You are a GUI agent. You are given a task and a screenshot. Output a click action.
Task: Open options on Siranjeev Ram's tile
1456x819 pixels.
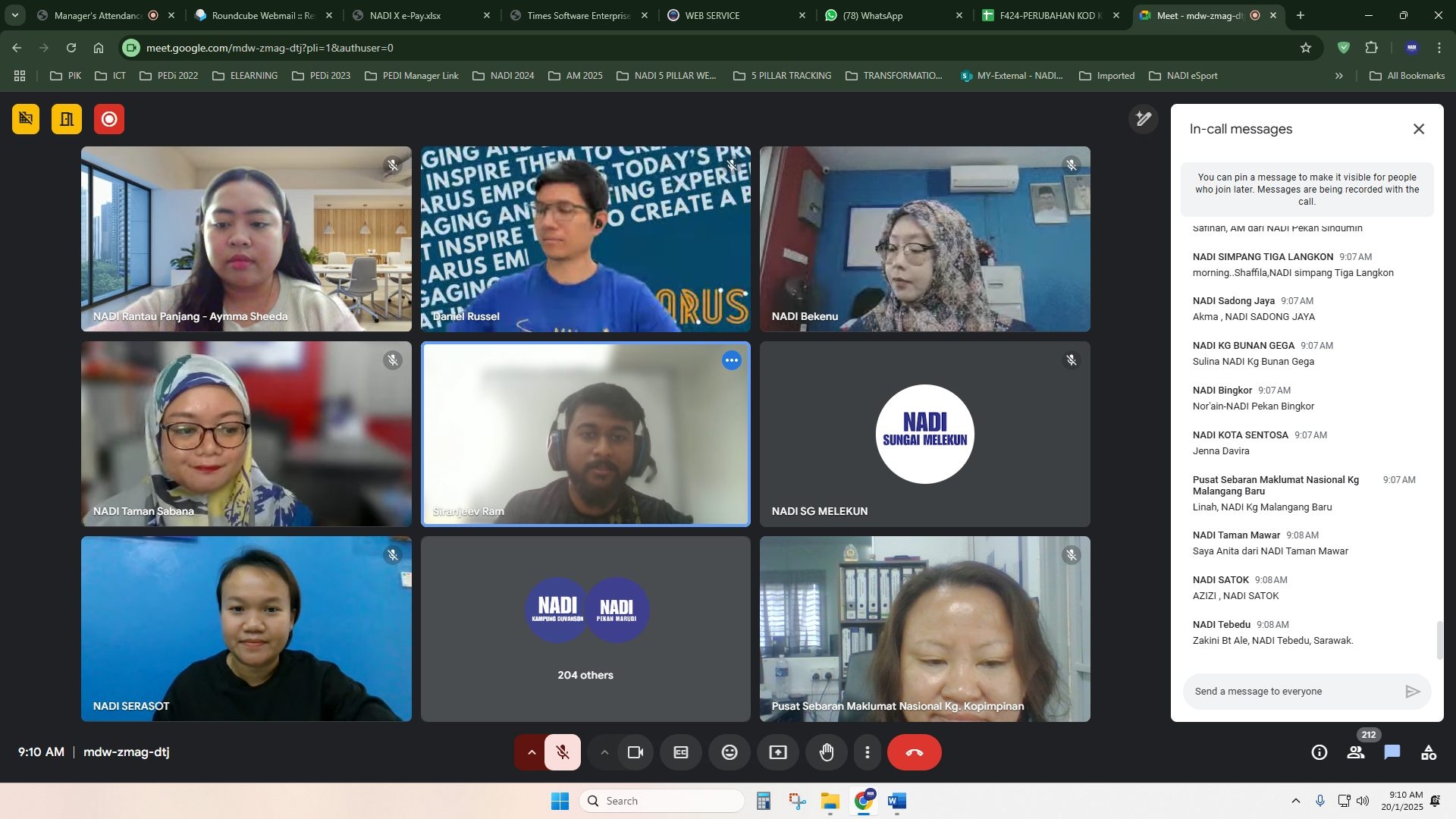(x=732, y=361)
